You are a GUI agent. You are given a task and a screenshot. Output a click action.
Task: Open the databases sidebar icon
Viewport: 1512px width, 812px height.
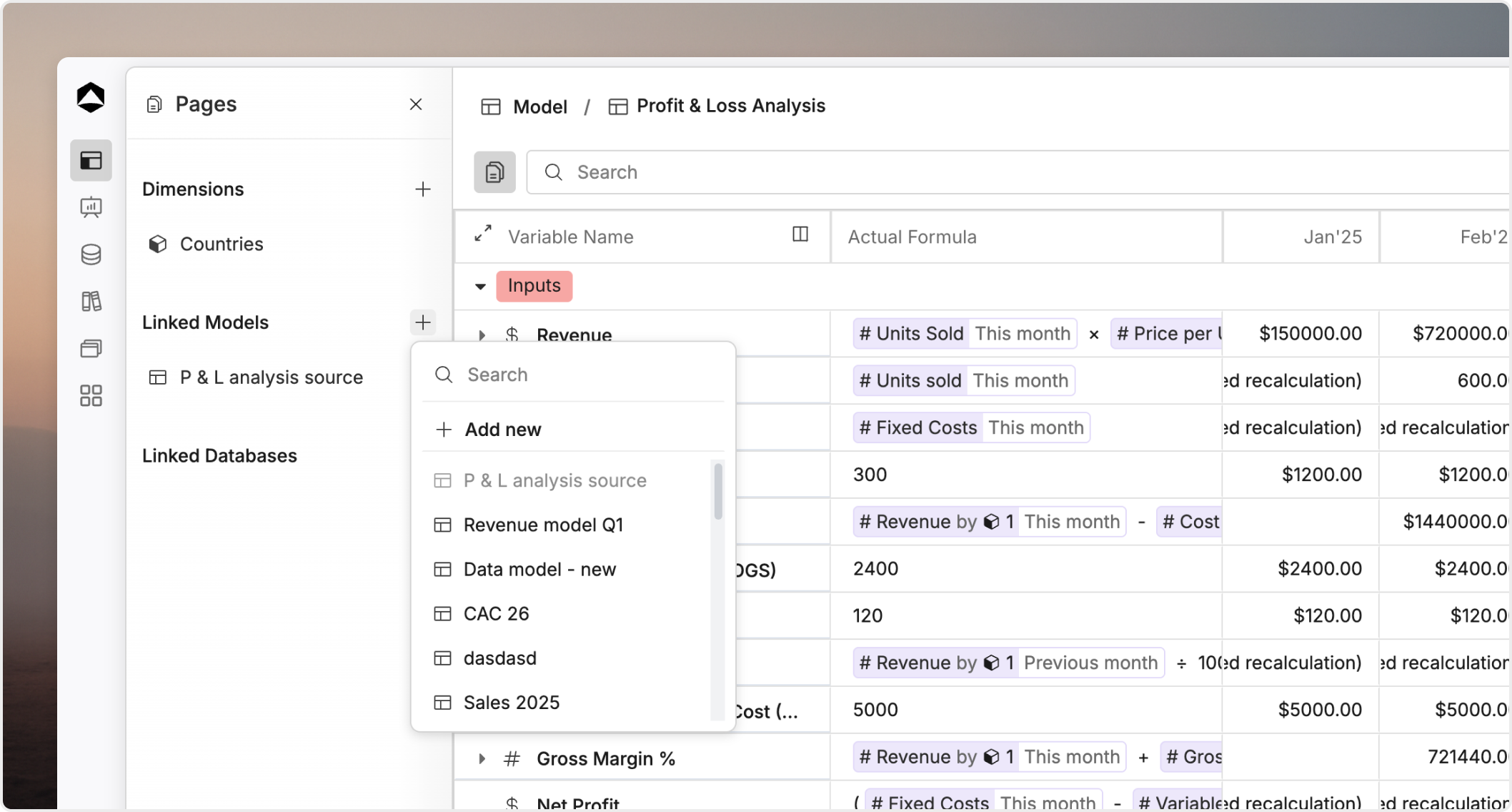(x=91, y=254)
